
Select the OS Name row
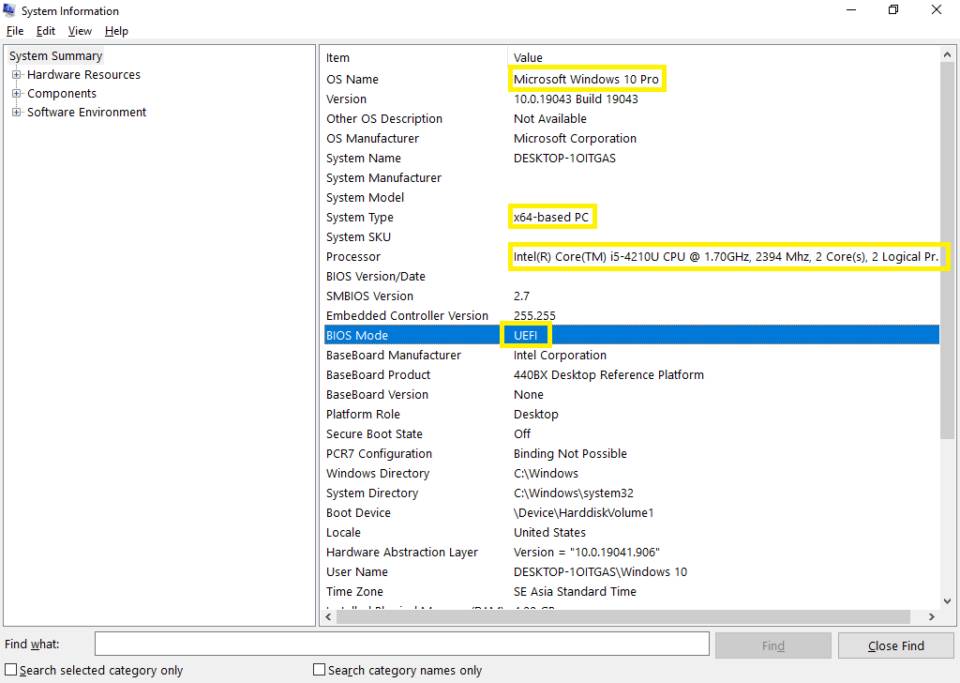click(631, 80)
